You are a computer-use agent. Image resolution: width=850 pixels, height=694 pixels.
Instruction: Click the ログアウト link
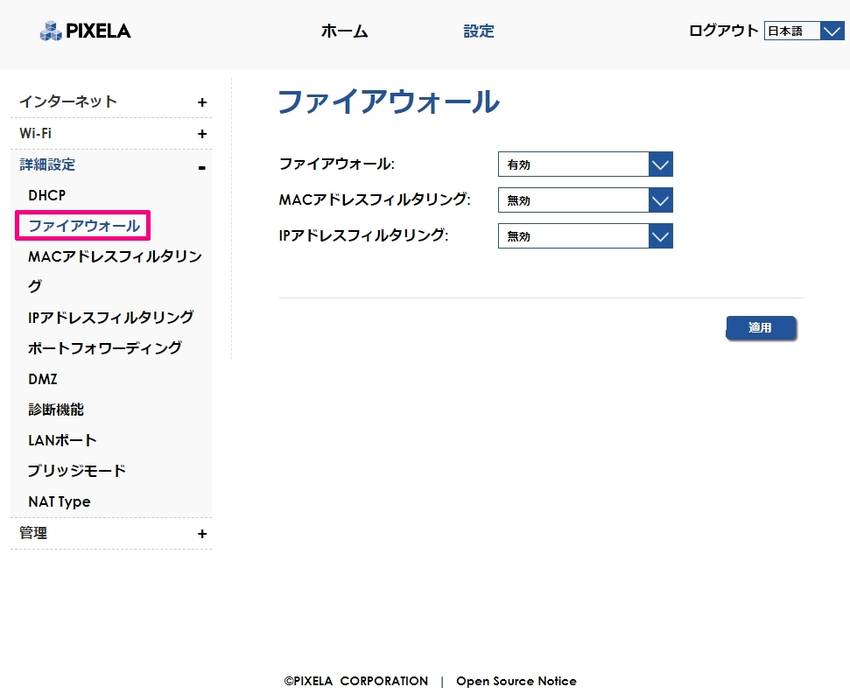[x=723, y=30]
